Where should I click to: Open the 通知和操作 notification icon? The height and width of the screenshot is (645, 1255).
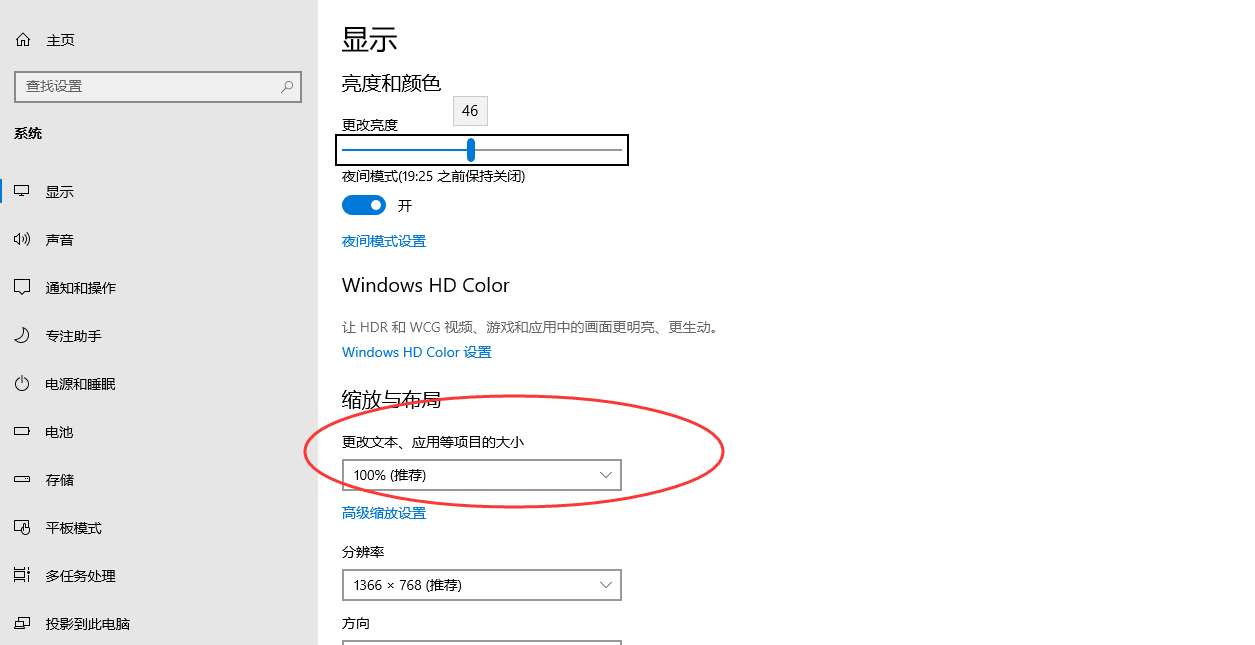pos(22,287)
